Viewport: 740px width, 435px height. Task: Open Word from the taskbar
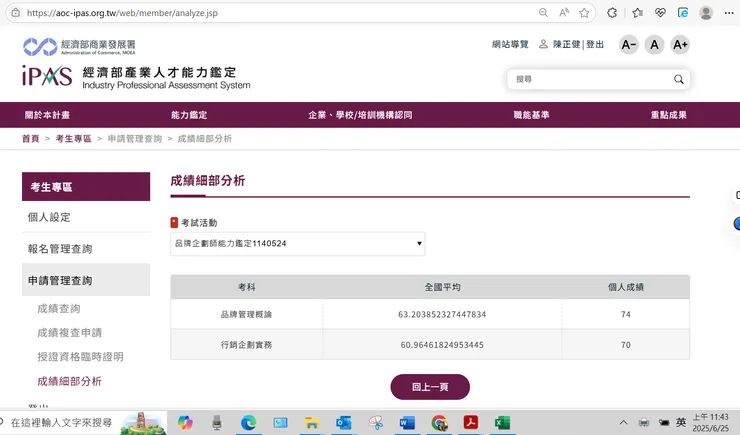(x=407, y=422)
